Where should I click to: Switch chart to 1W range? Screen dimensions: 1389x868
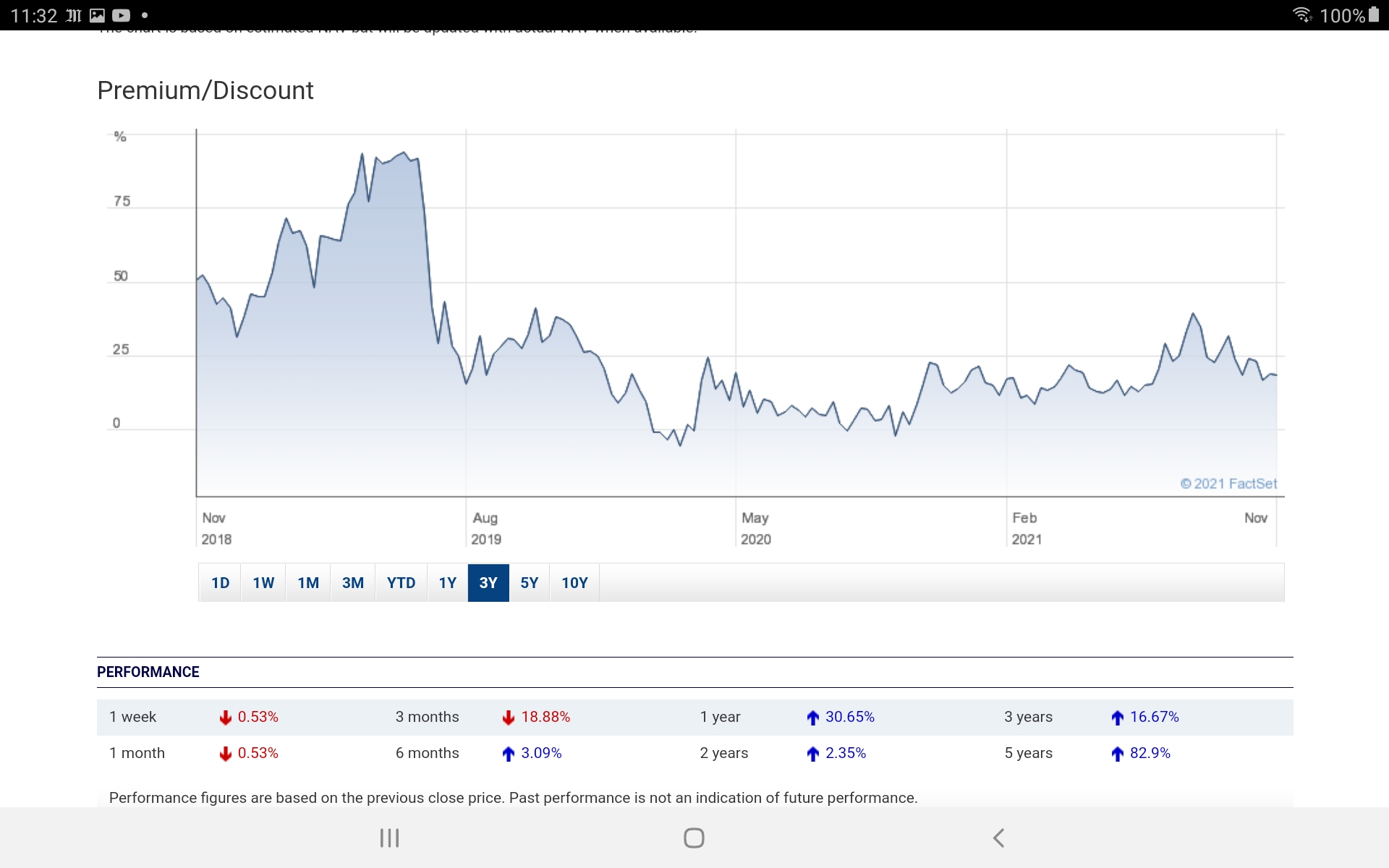[263, 583]
